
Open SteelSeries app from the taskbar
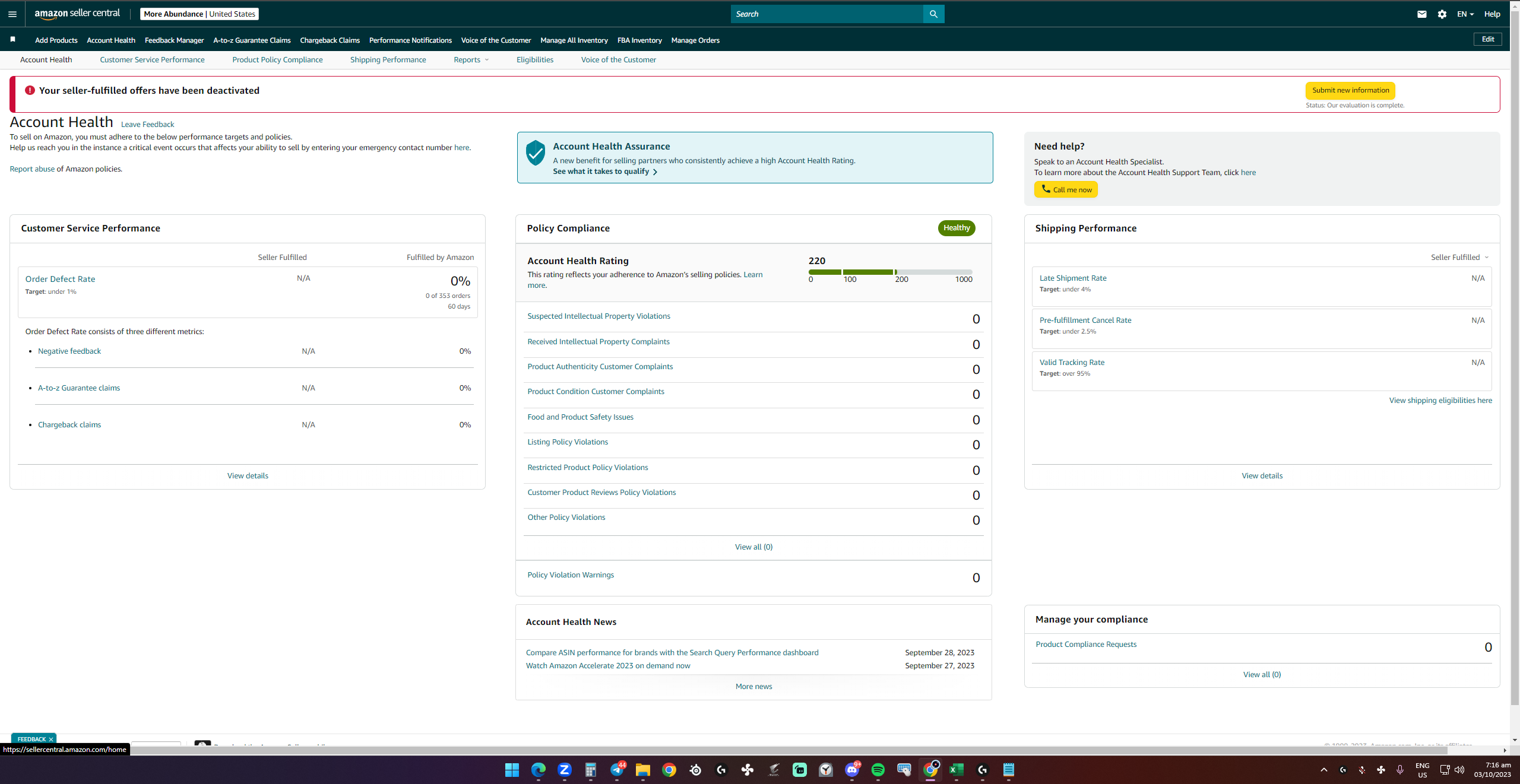pos(695,770)
